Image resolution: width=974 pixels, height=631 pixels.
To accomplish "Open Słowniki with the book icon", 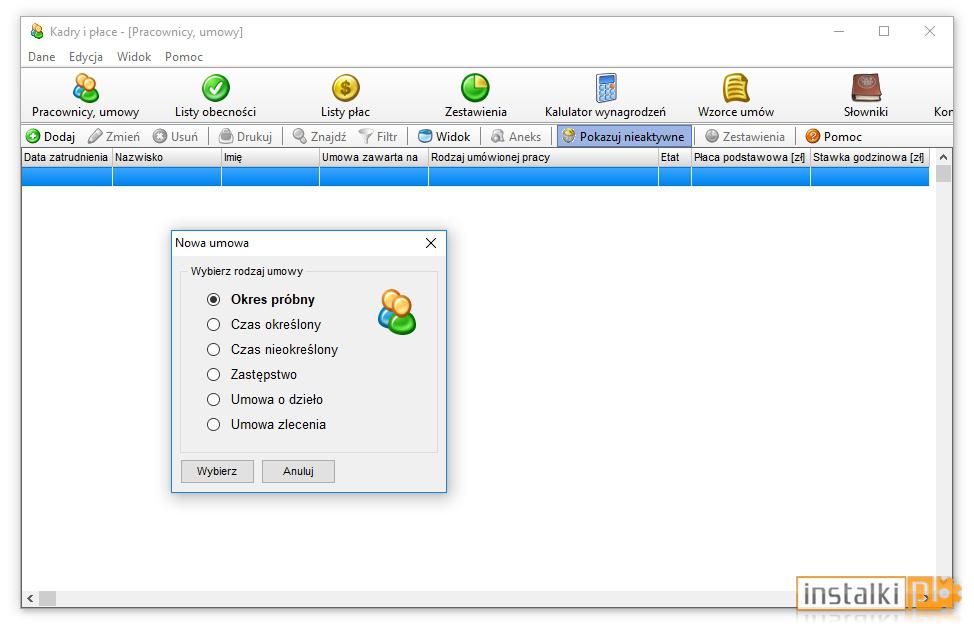I will point(866,88).
